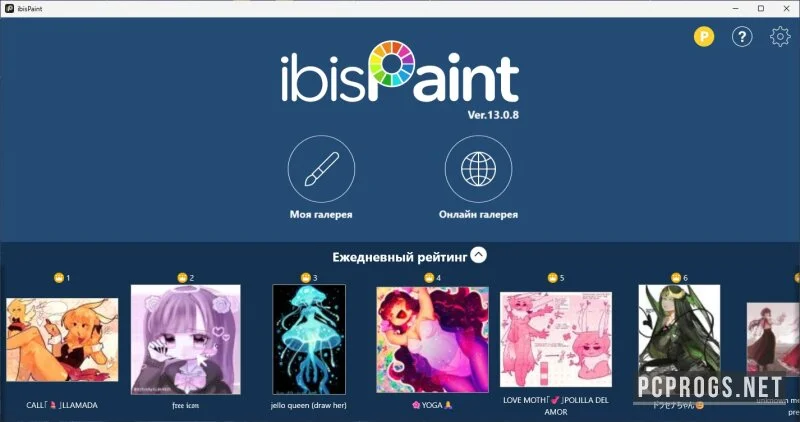
Task: Minimize the ibisPaint window
Action: pos(736,9)
